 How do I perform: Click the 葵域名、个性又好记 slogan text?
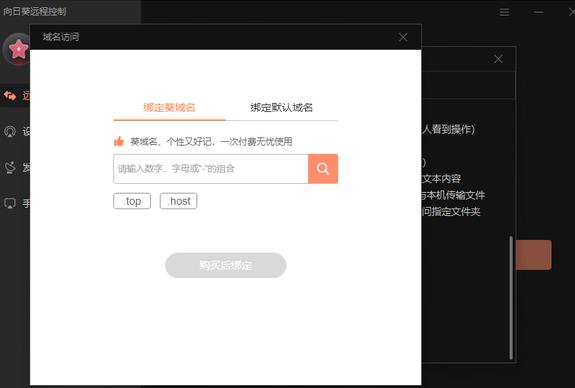click(211, 142)
